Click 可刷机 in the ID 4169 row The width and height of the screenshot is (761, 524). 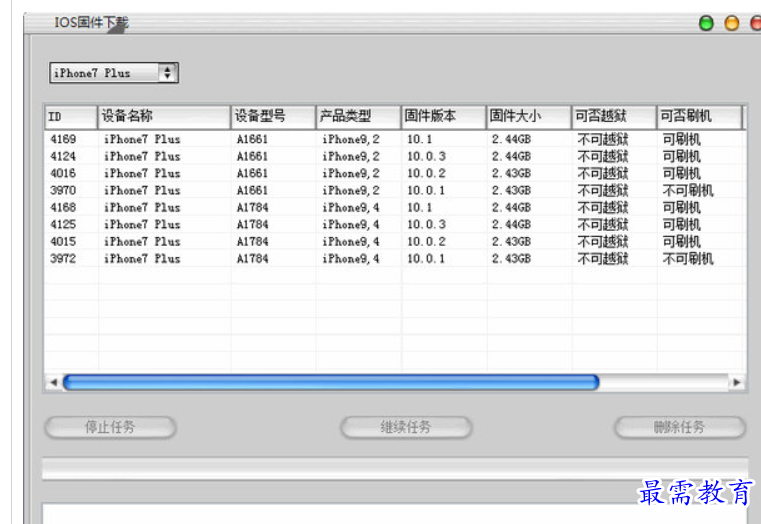pyautogui.click(x=681, y=140)
